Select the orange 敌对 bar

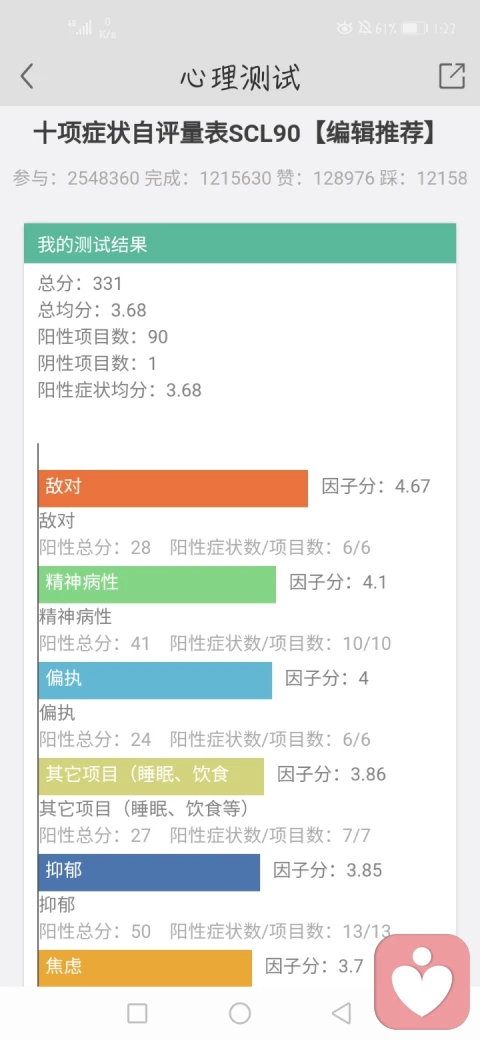[x=173, y=488]
